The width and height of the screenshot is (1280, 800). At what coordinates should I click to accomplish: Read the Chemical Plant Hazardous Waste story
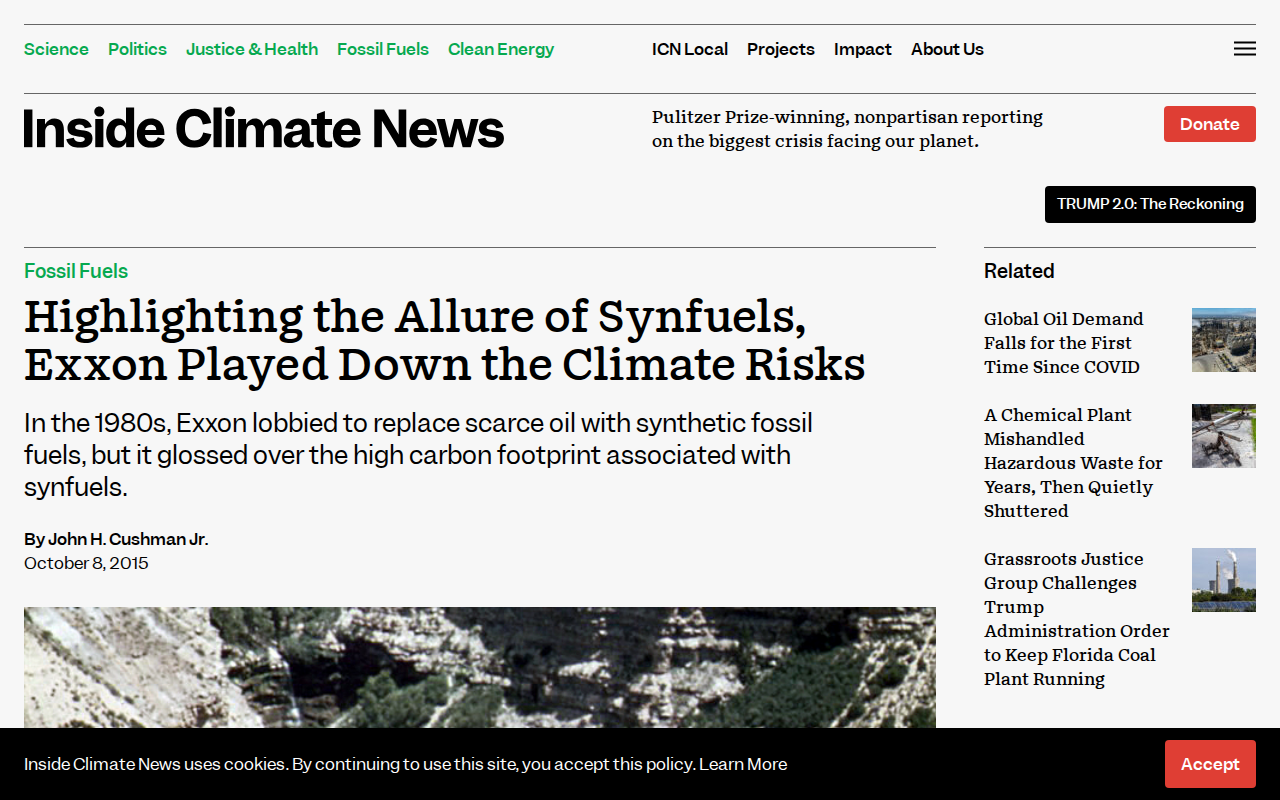pyautogui.click(x=1073, y=463)
